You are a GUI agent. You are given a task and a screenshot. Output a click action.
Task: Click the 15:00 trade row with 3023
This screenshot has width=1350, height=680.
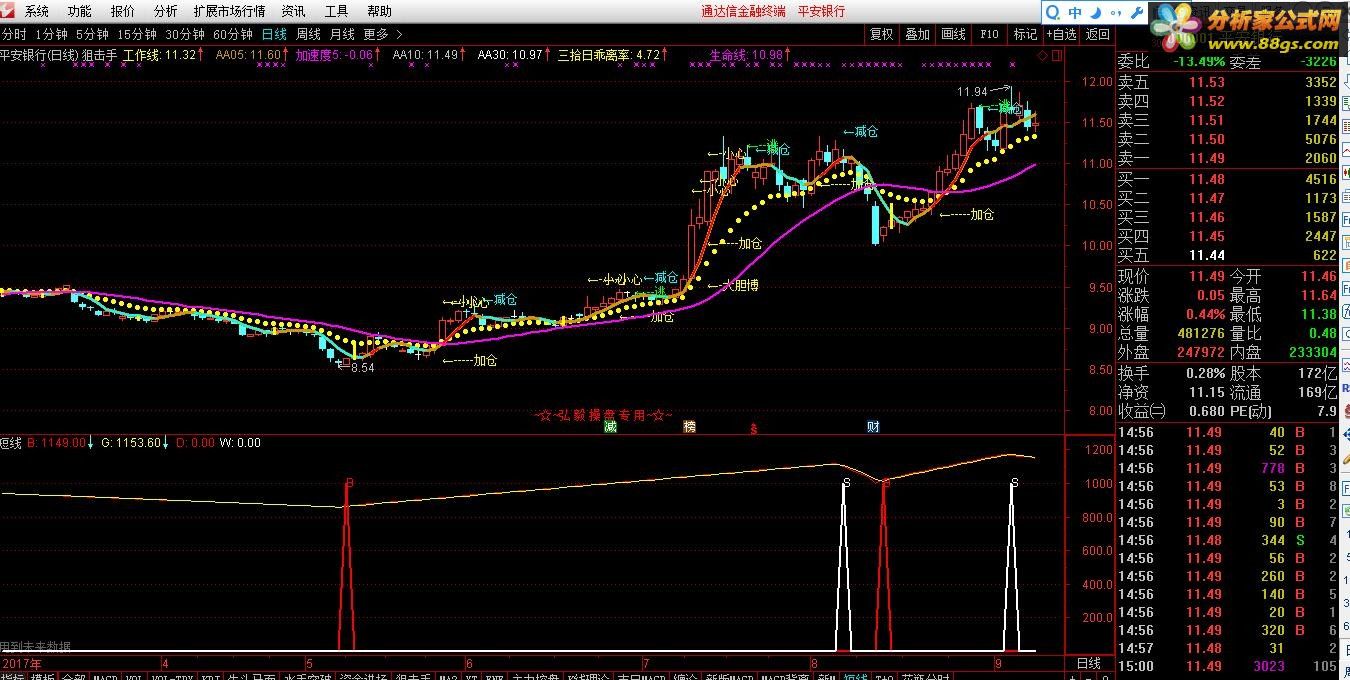pos(1227,666)
